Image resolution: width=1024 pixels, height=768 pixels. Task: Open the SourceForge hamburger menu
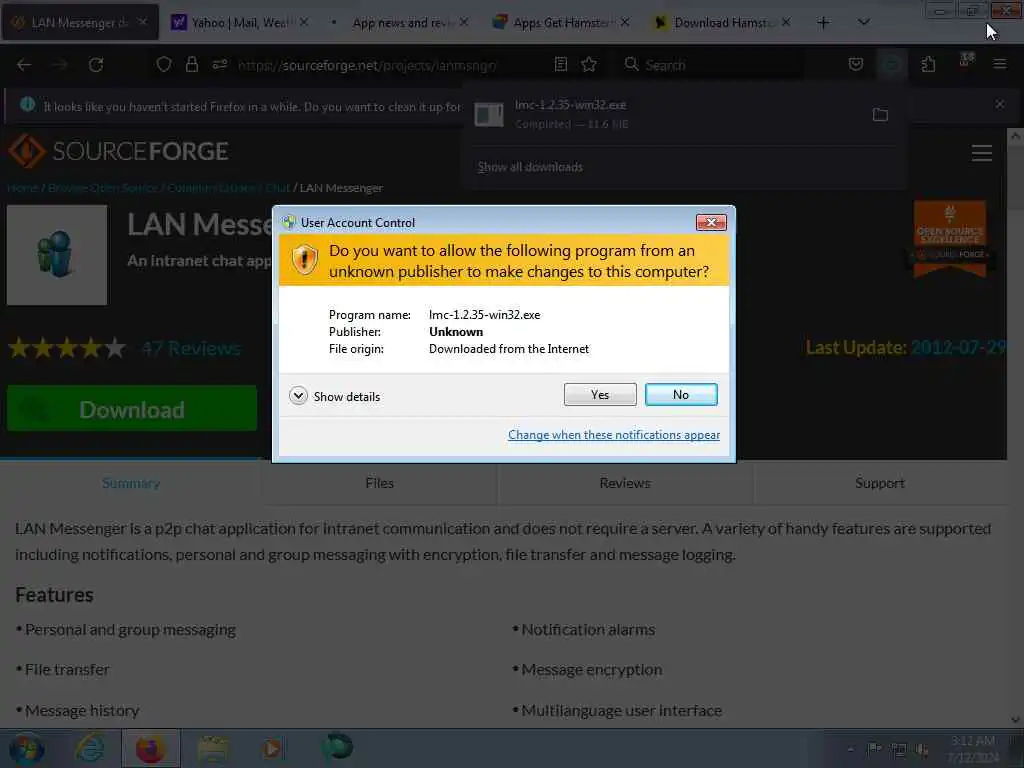982,153
